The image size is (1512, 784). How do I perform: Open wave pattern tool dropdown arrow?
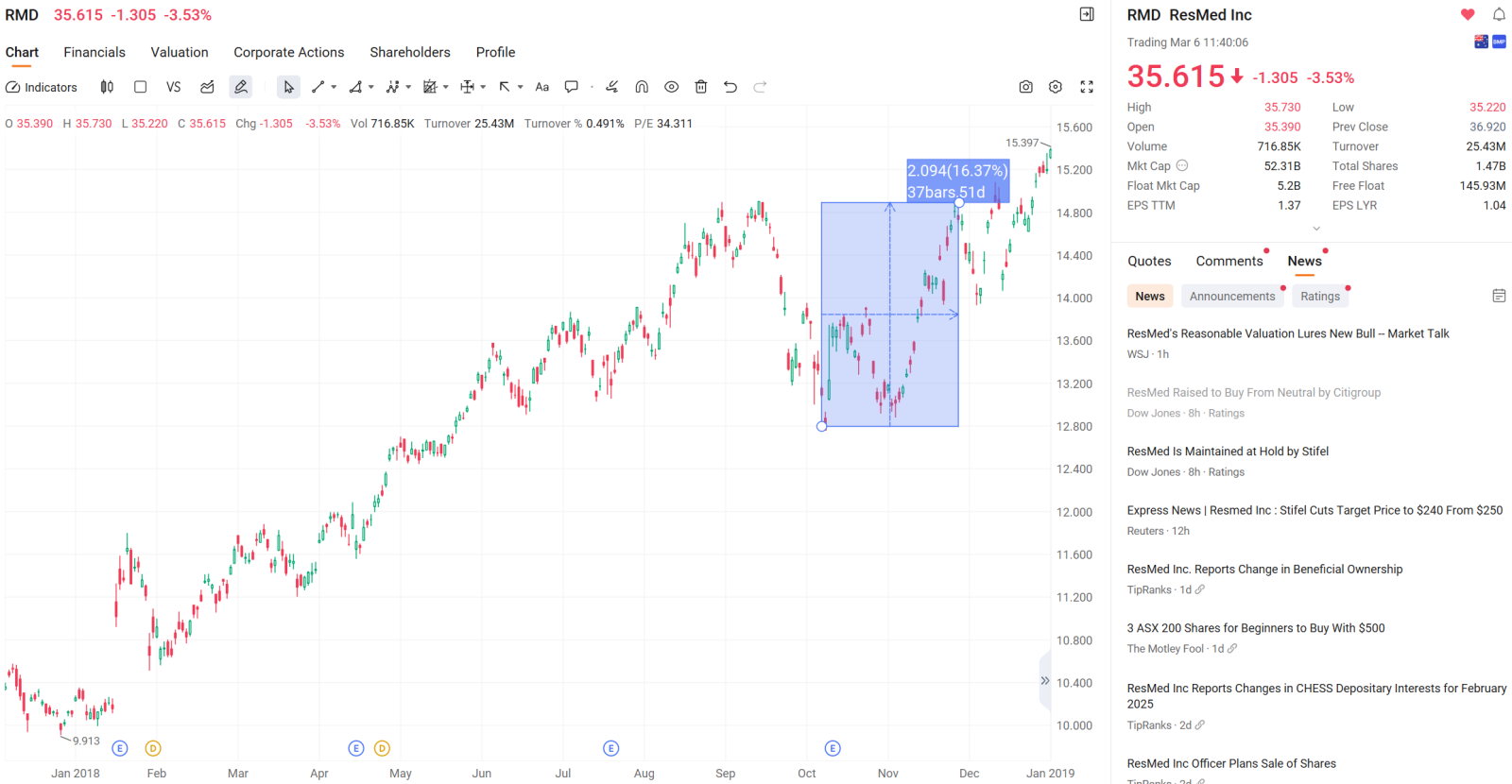(408, 87)
